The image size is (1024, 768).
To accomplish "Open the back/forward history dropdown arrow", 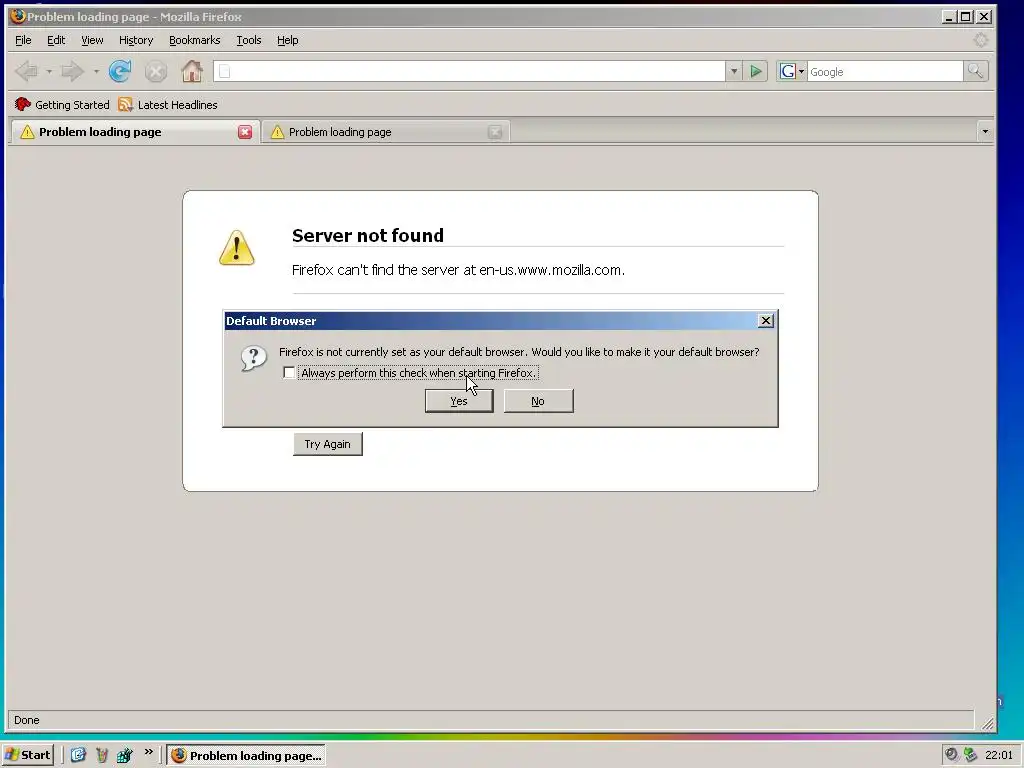I will coord(96,71).
